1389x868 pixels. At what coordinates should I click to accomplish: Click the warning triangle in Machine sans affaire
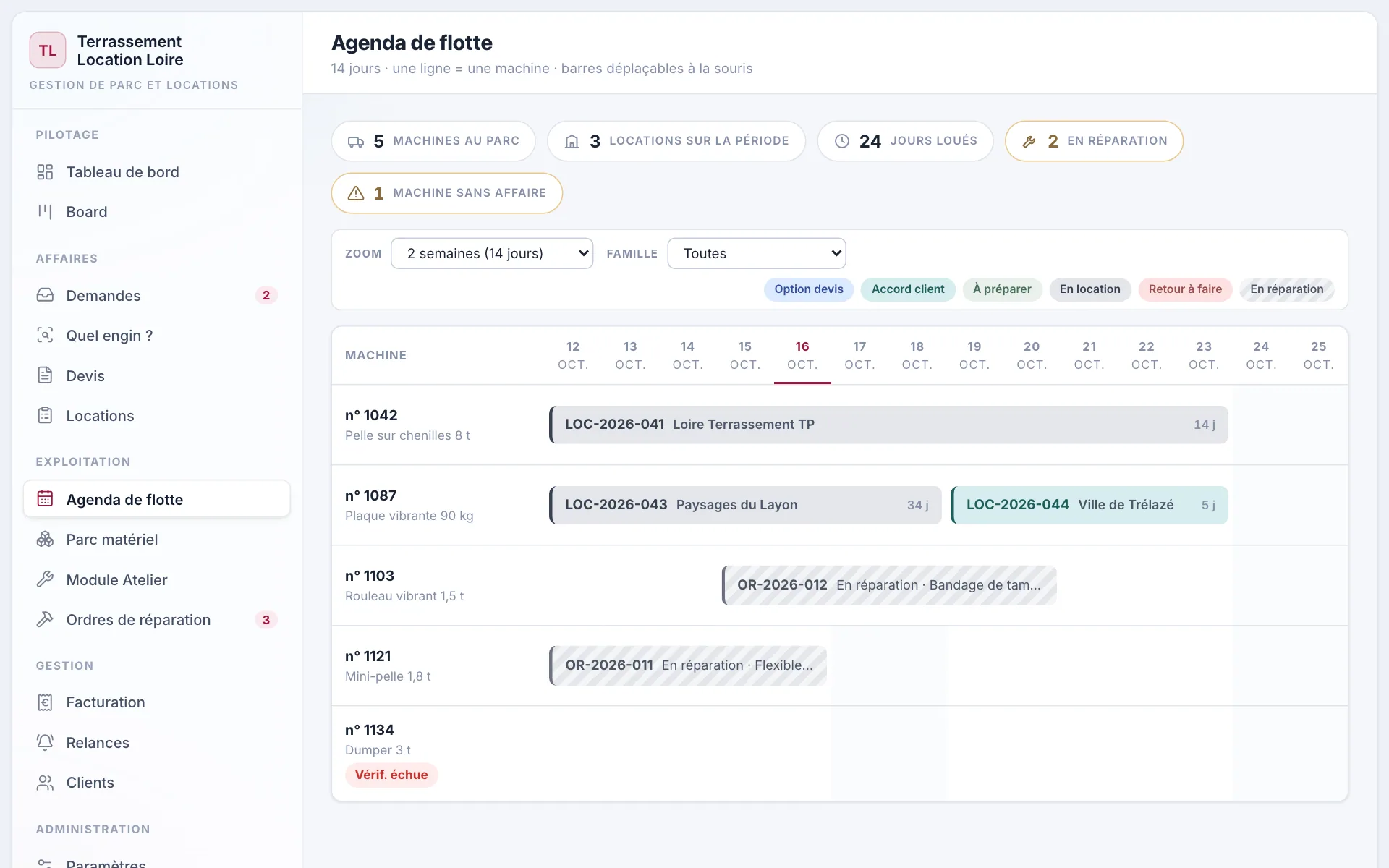(356, 193)
